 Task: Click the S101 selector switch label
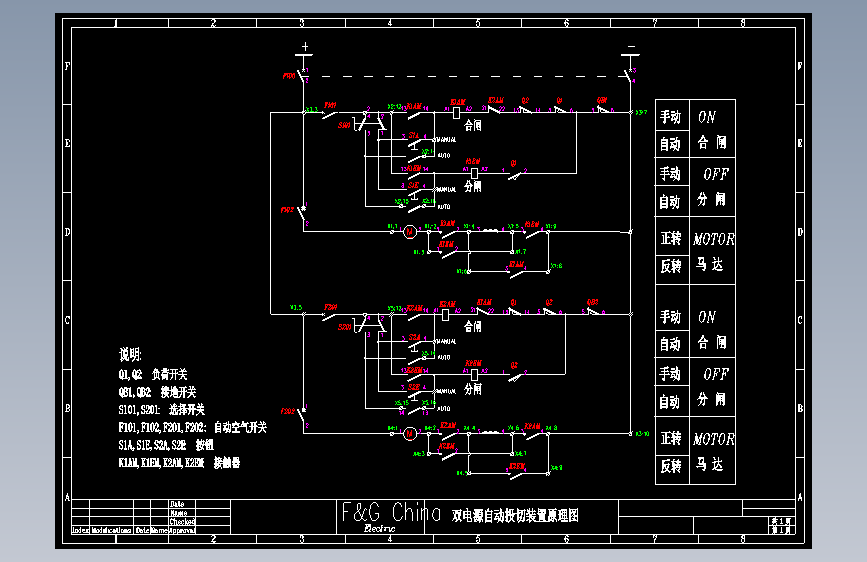344,126
